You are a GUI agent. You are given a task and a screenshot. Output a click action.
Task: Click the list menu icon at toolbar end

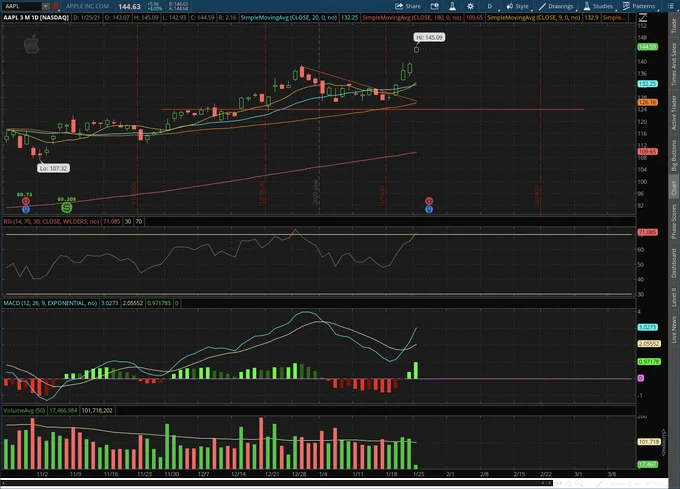pos(671,6)
